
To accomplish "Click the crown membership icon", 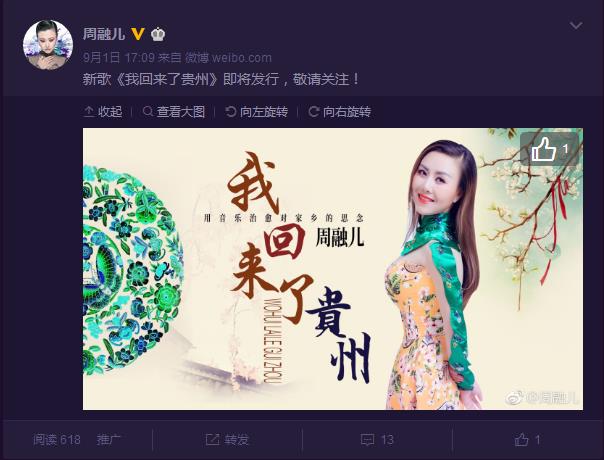I will [x=158, y=34].
